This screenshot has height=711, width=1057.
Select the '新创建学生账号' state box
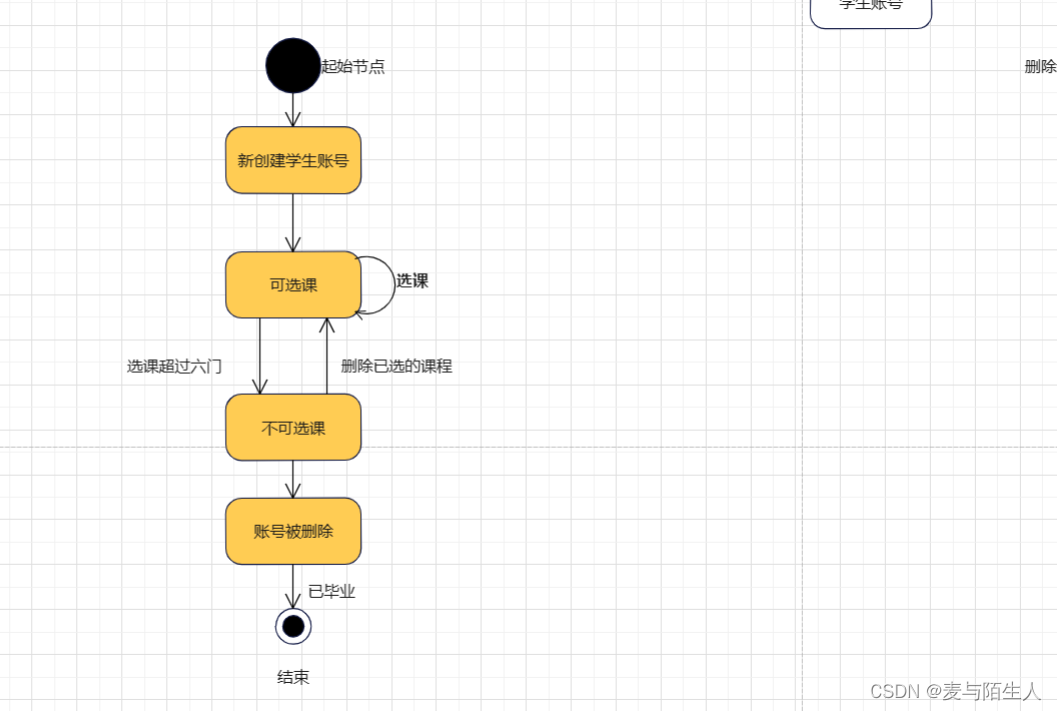(293, 160)
